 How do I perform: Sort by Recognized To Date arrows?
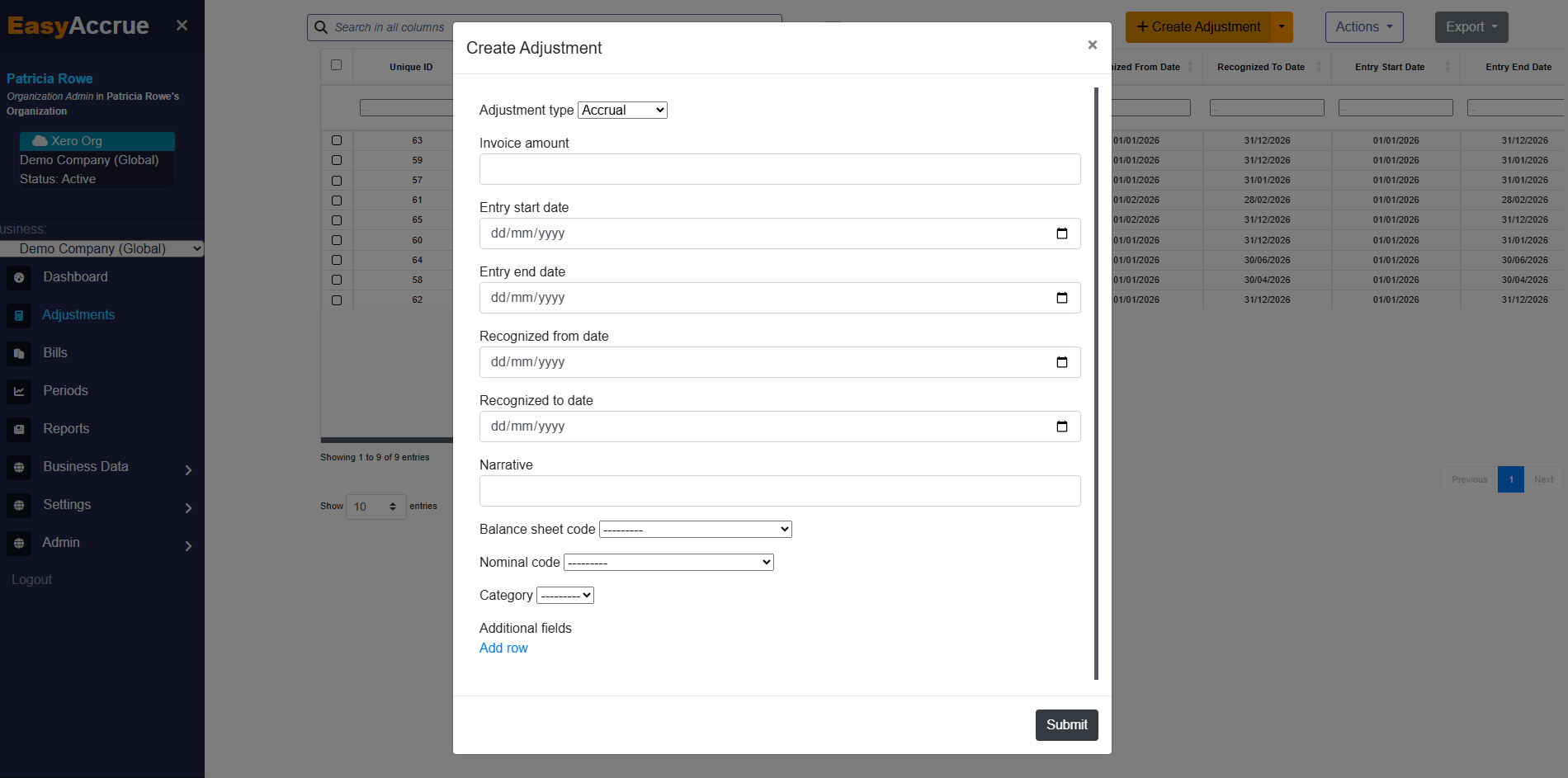1319,67
